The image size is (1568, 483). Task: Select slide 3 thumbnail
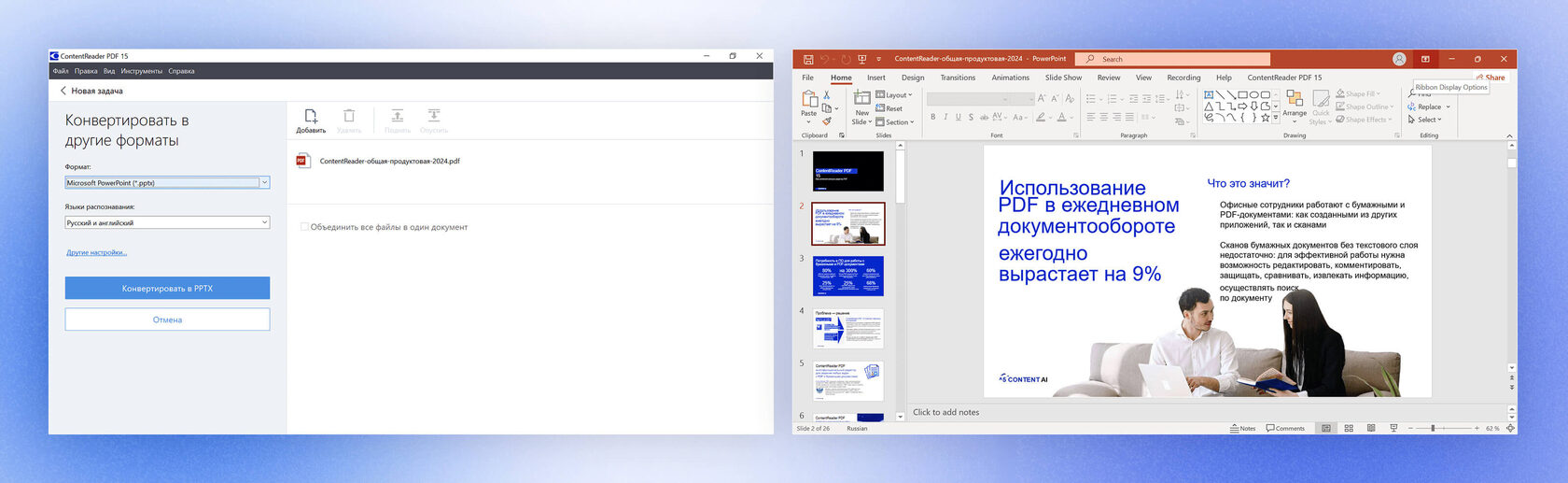pos(848,276)
